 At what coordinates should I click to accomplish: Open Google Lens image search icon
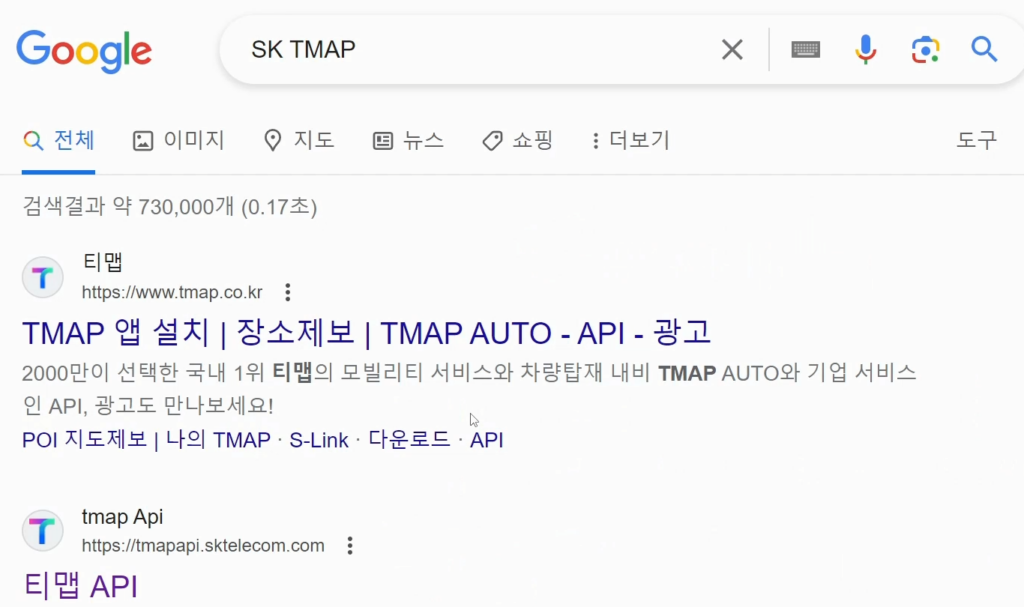point(925,48)
